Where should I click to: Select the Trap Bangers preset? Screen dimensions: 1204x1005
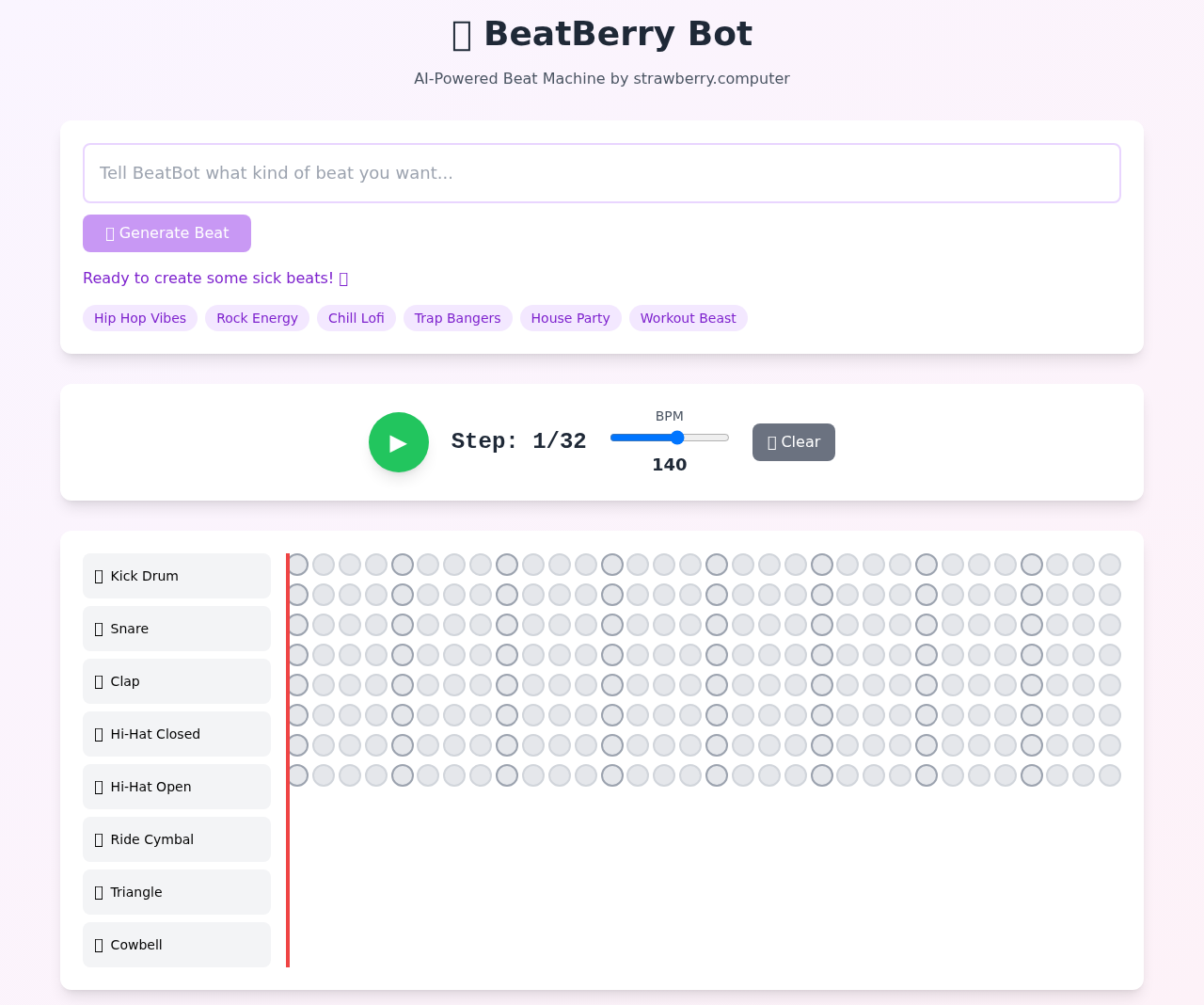[x=457, y=318]
